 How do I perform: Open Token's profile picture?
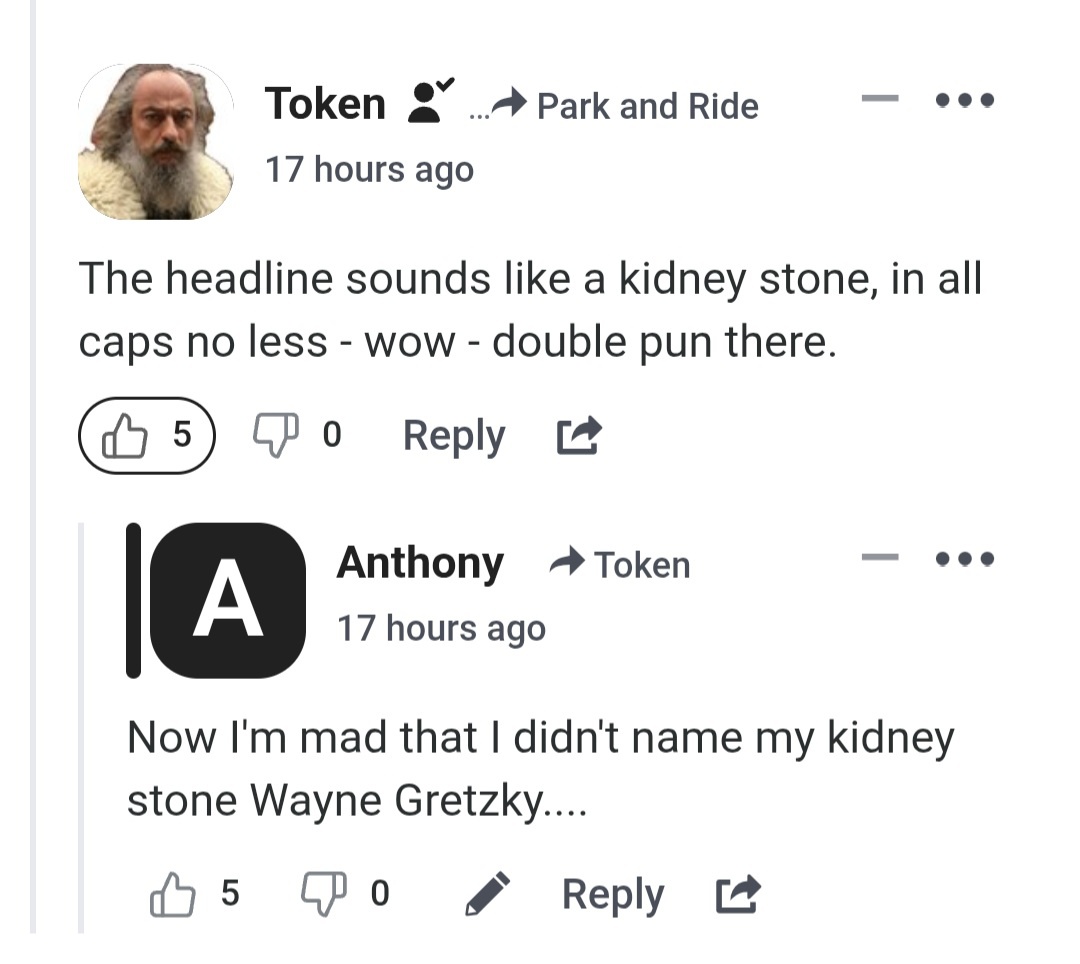pos(156,141)
